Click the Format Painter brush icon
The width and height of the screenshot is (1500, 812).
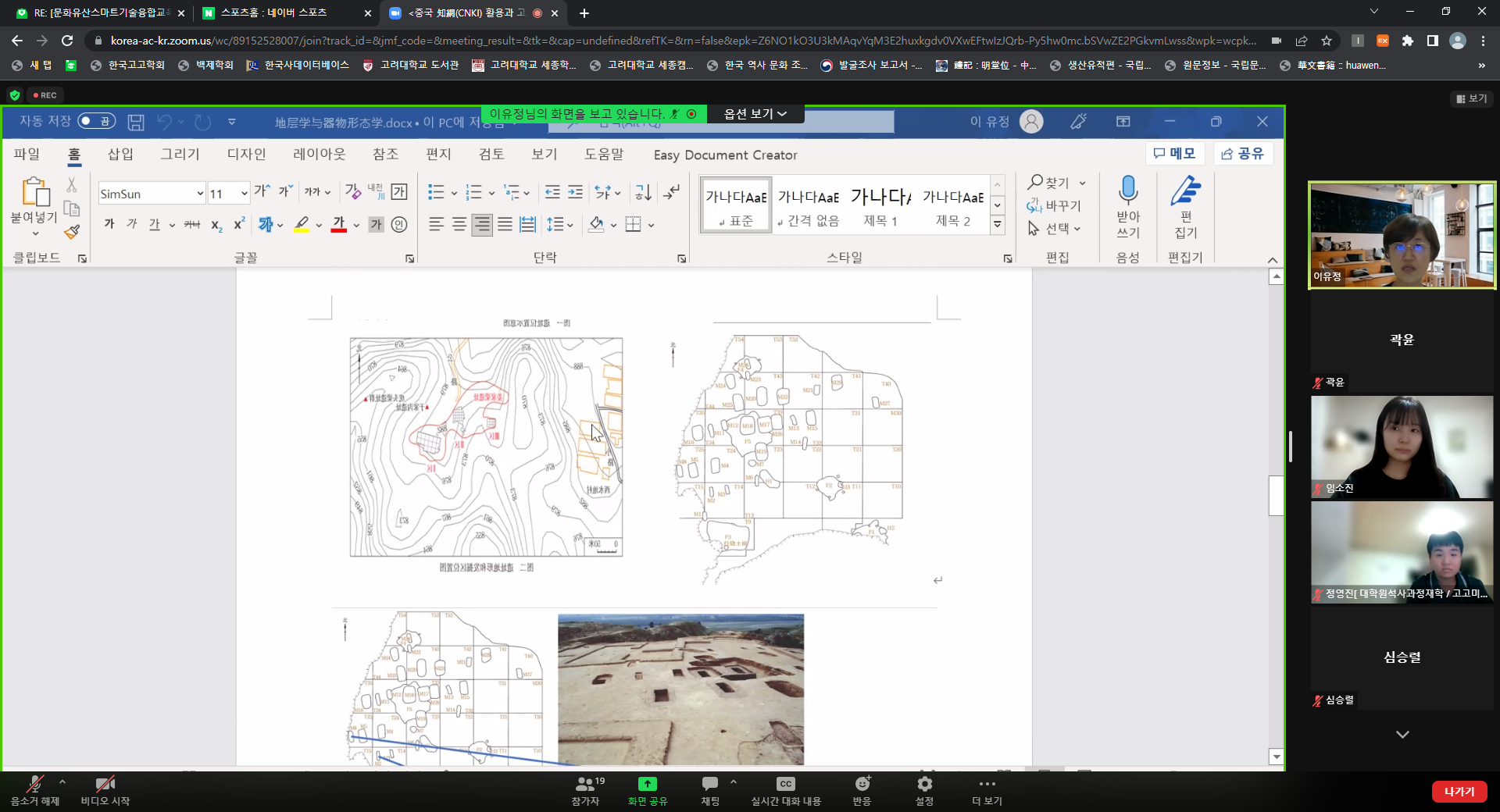(x=72, y=232)
